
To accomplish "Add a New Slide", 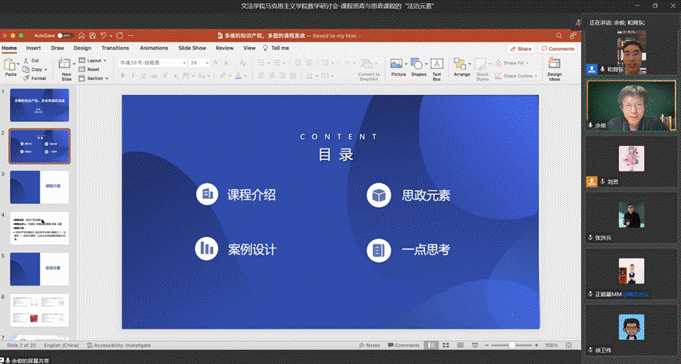I will point(66,69).
